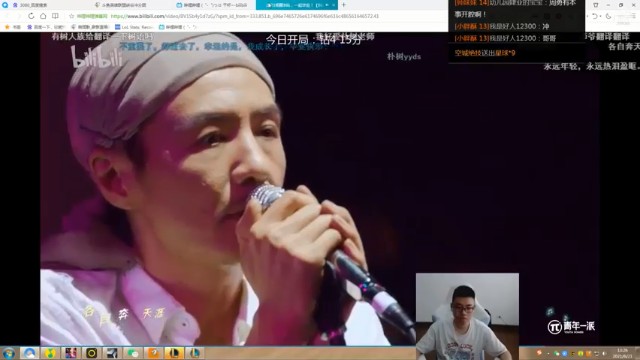Click the bilibili URL in the address bar
The width and height of the screenshot is (640, 360).
(x=244, y=16)
